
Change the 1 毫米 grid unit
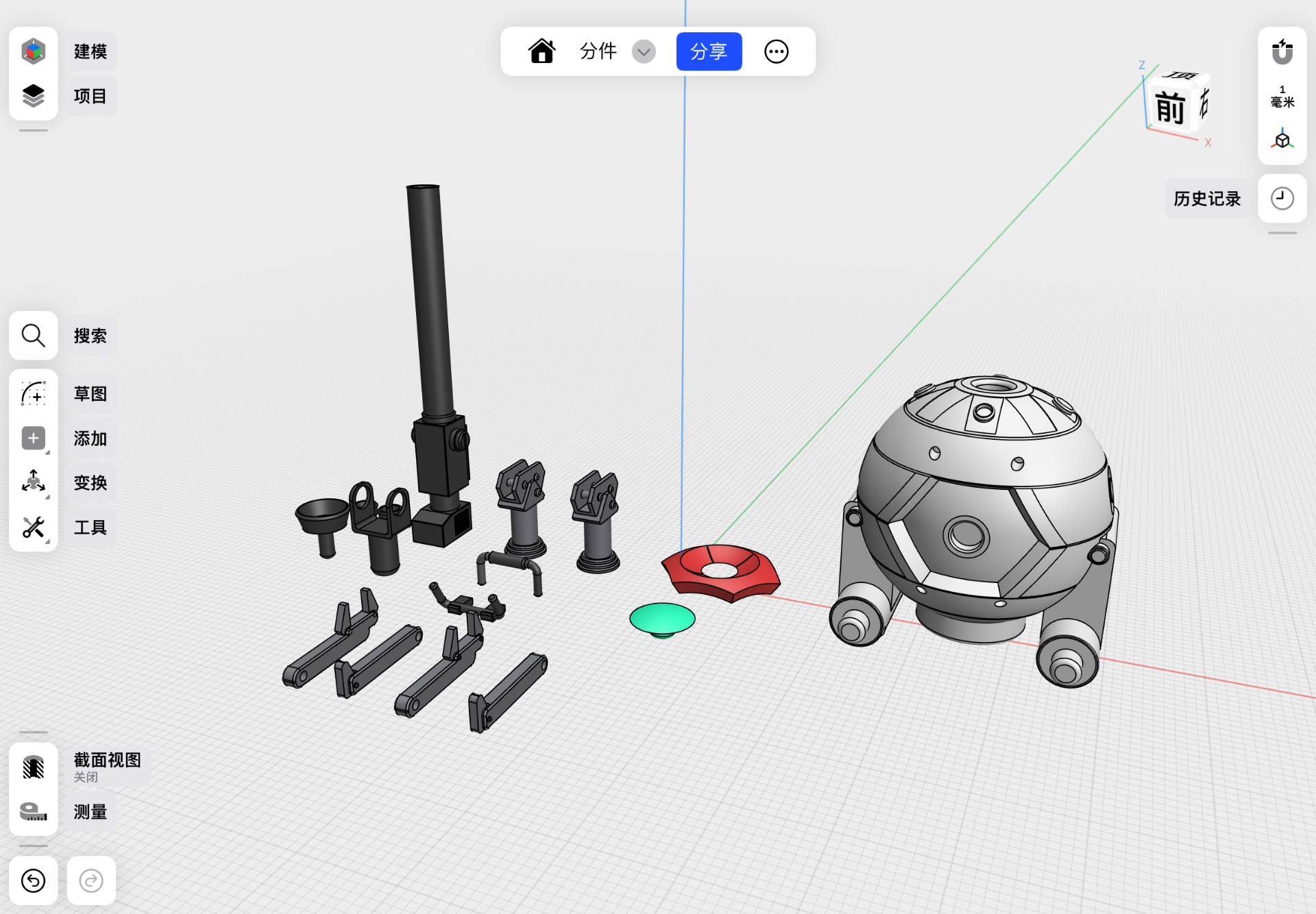pyautogui.click(x=1282, y=97)
